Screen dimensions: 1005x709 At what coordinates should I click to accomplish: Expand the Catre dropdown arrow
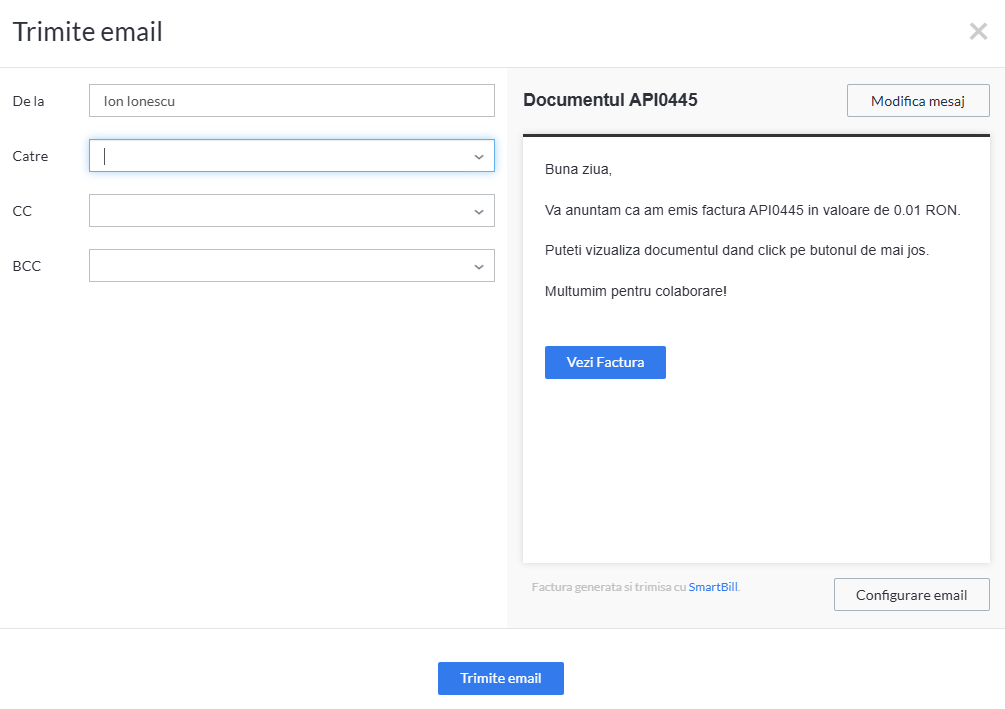click(479, 157)
